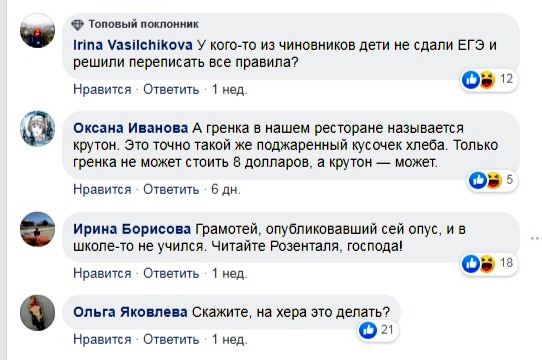The width and height of the screenshot is (542, 360).
Task: Open Ирина Борисова's avatar photo
Action: pos(37,229)
